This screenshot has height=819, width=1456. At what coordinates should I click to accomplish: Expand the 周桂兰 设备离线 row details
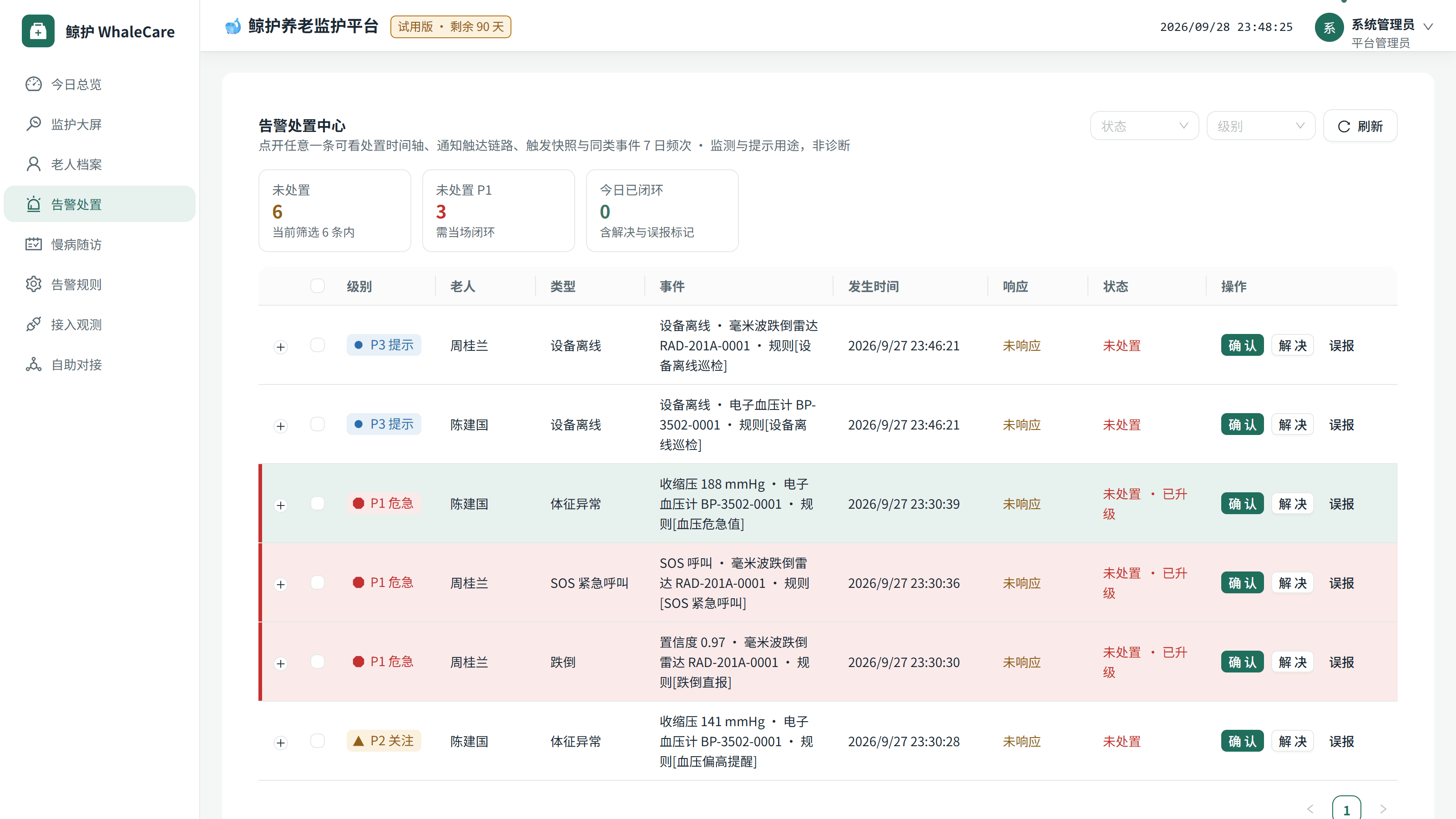pyautogui.click(x=281, y=347)
